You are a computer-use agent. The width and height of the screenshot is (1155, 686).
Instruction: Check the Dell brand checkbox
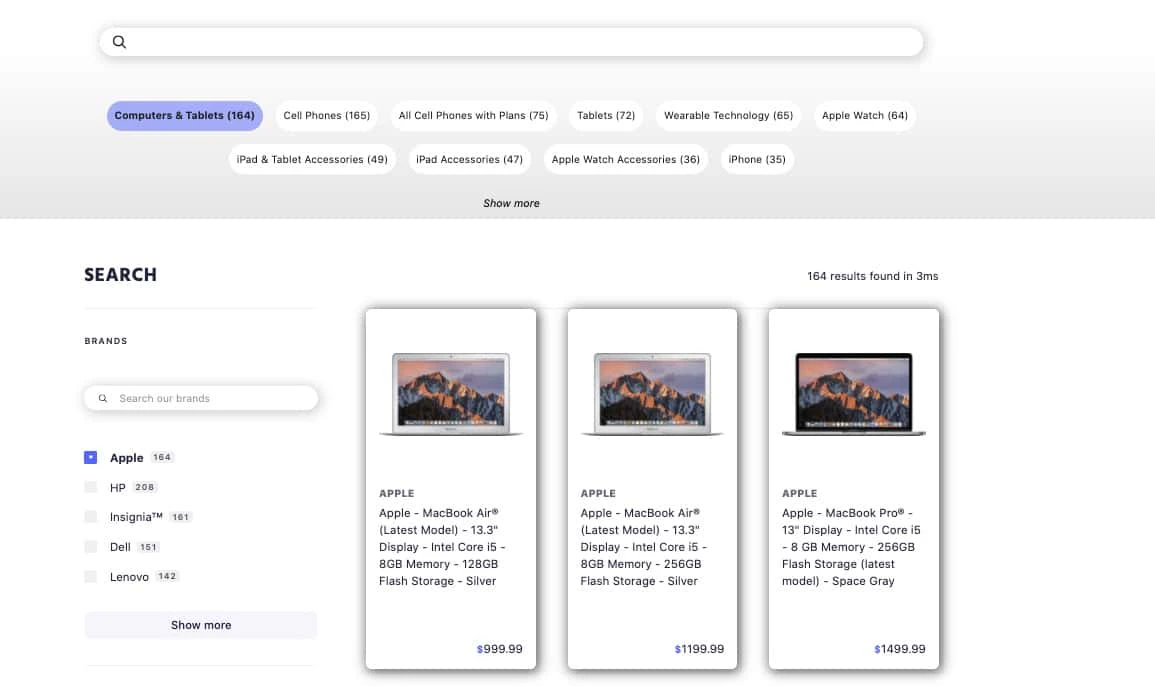(90, 547)
